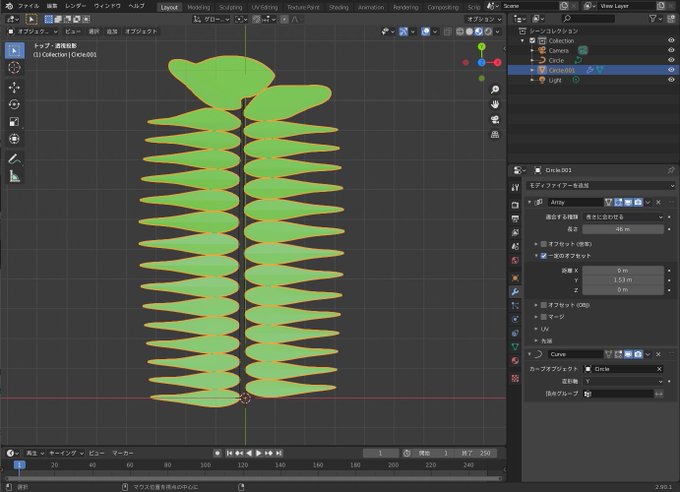
Task: Open the World properties tab icon
Action: click(x=515, y=260)
